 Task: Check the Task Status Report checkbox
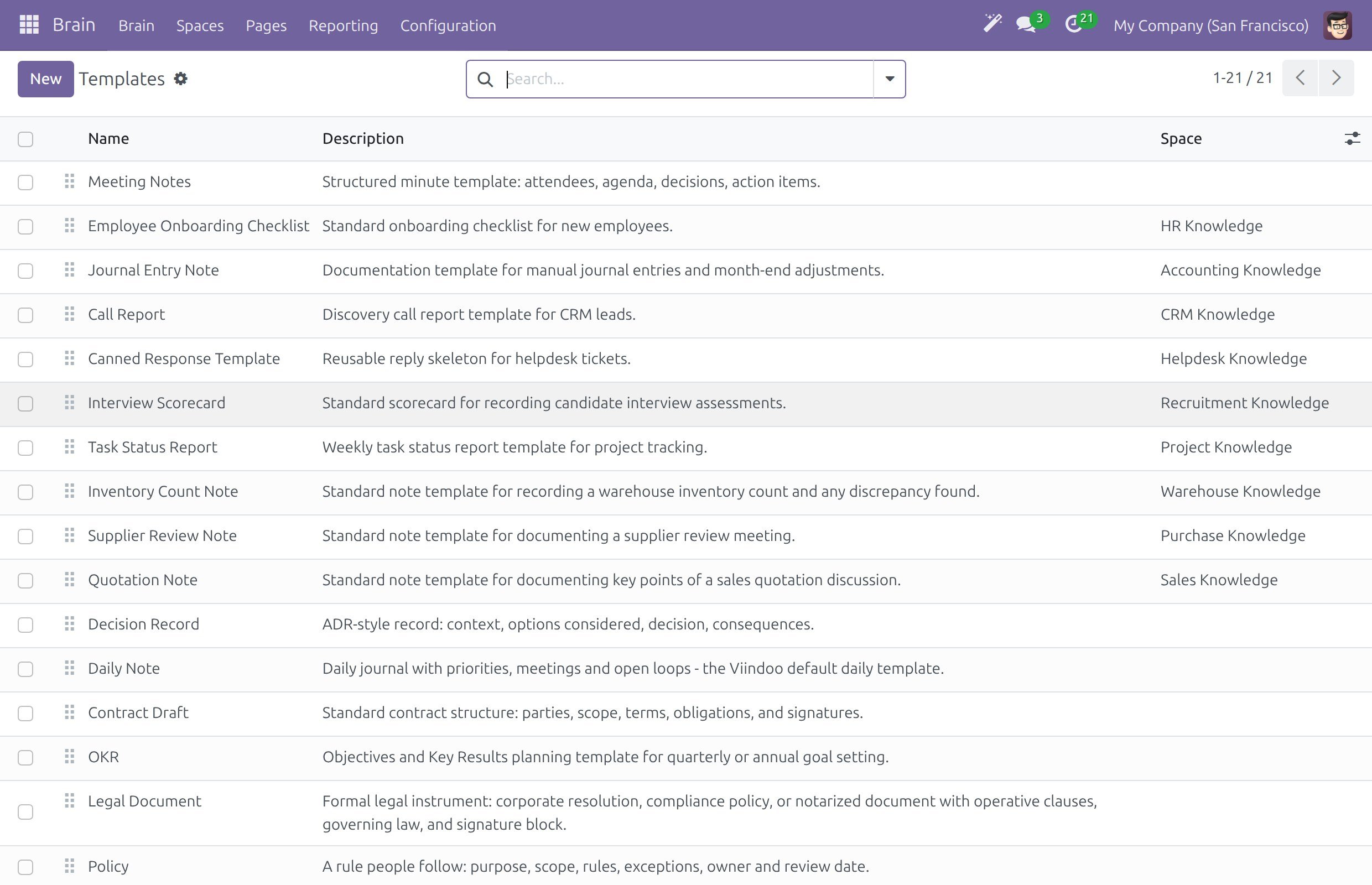[x=25, y=447]
